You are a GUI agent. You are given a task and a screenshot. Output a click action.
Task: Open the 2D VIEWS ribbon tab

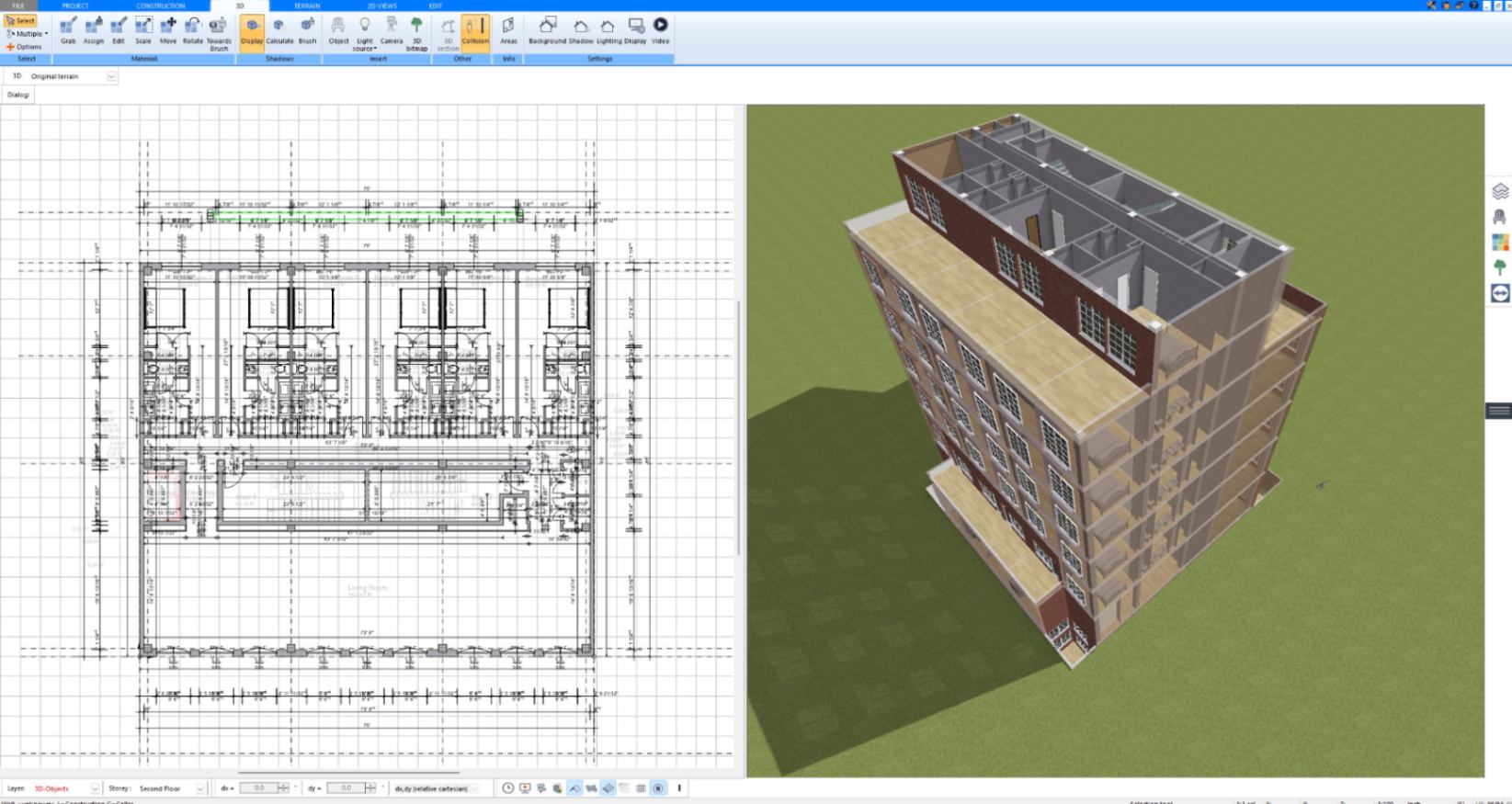point(381,6)
